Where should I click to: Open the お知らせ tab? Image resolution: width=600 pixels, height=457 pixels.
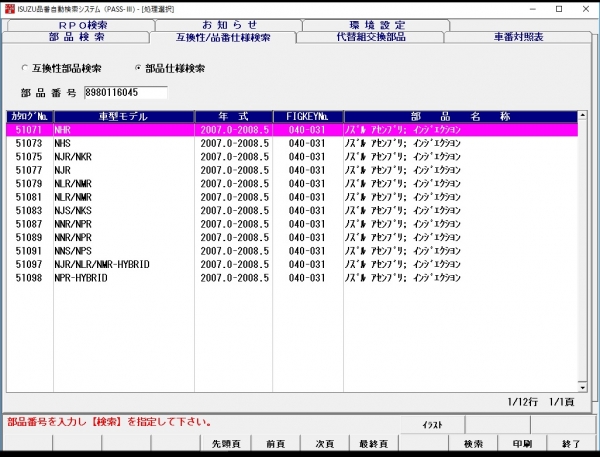click(229, 25)
